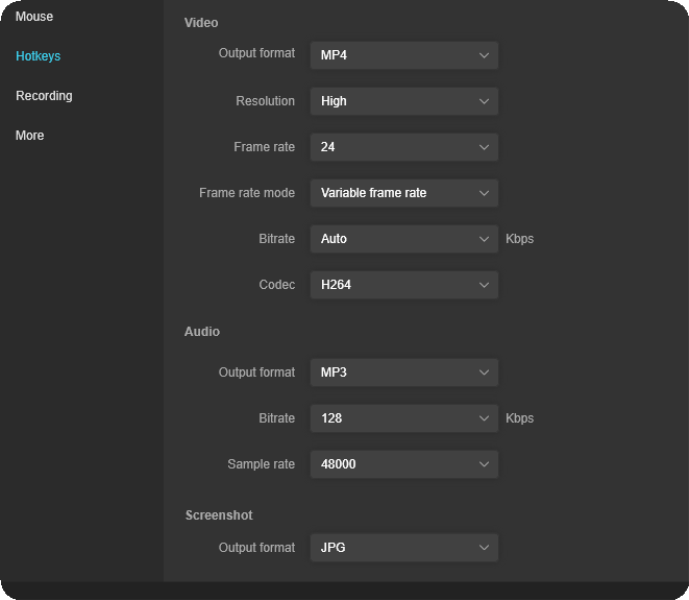Expand the Resolution dropdown set to High
This screenshot has width=689, height=600.
[x=403, y=101]
